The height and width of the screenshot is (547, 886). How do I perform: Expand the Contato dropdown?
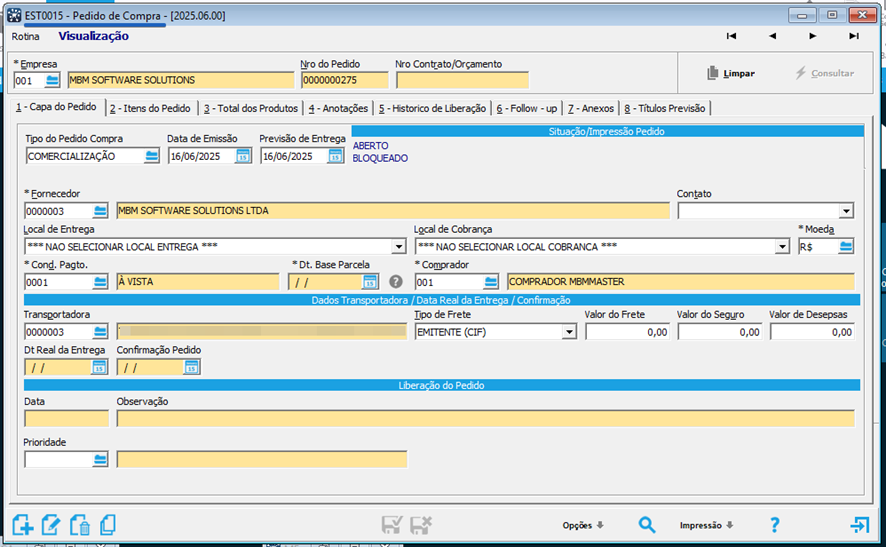(x=846, y=211)
